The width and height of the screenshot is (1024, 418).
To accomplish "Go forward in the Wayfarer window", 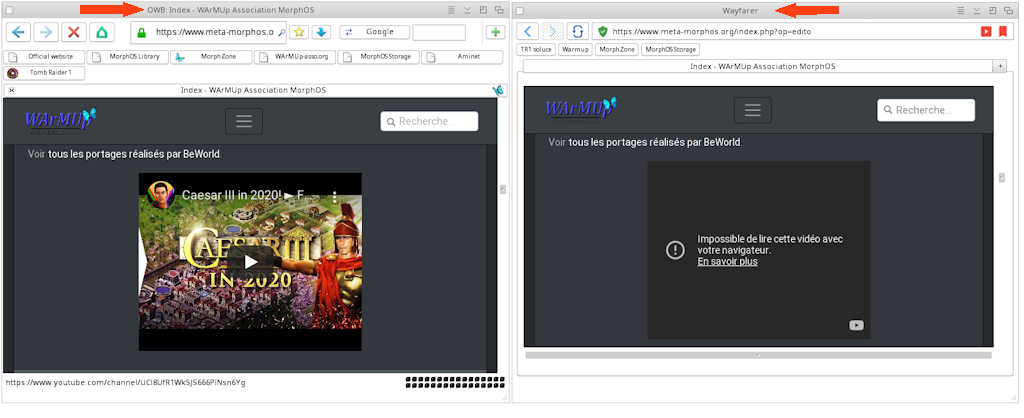I will point(552,31).
